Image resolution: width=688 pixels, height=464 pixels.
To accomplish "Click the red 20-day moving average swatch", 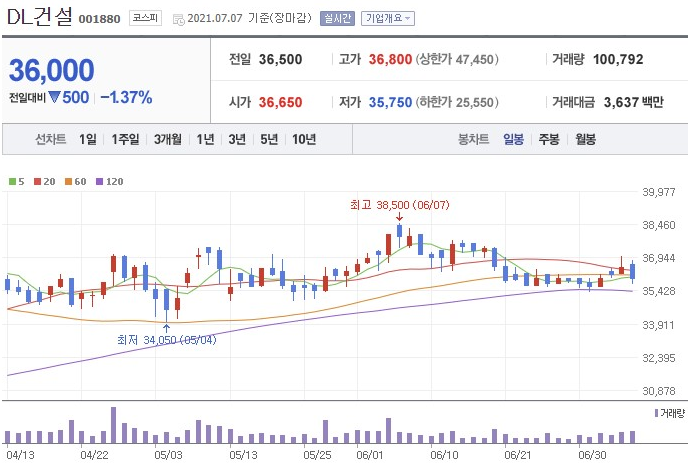I will pyautogui.click(x=37, y=181).
